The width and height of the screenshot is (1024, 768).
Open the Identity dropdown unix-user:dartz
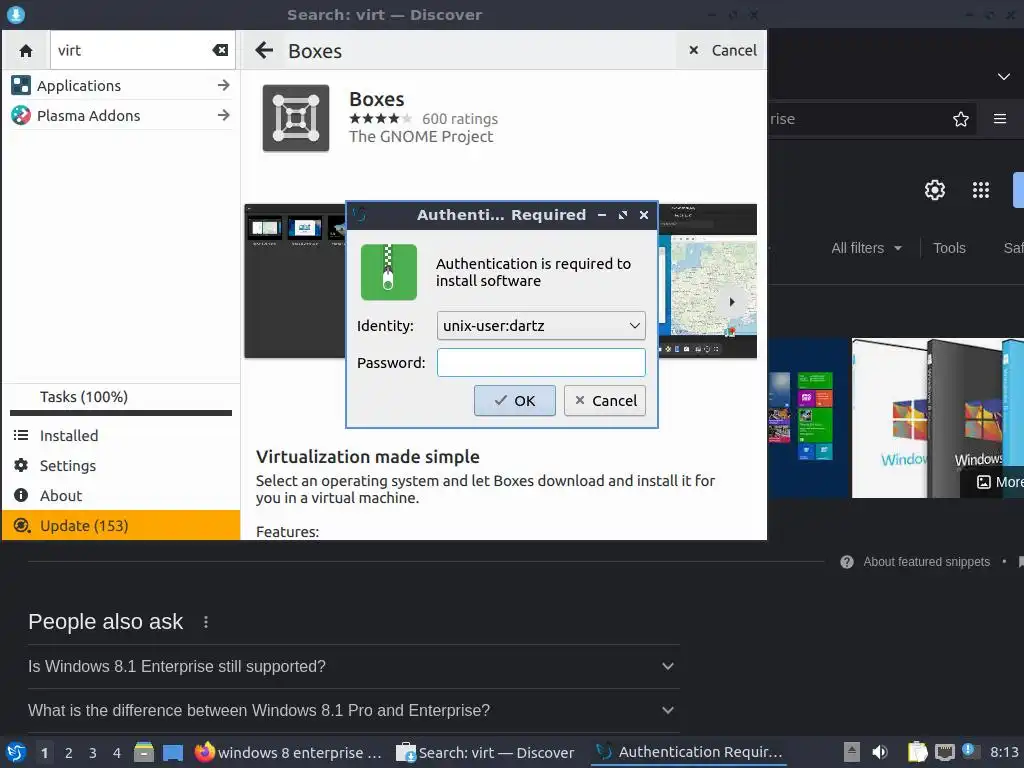(541, 325)
